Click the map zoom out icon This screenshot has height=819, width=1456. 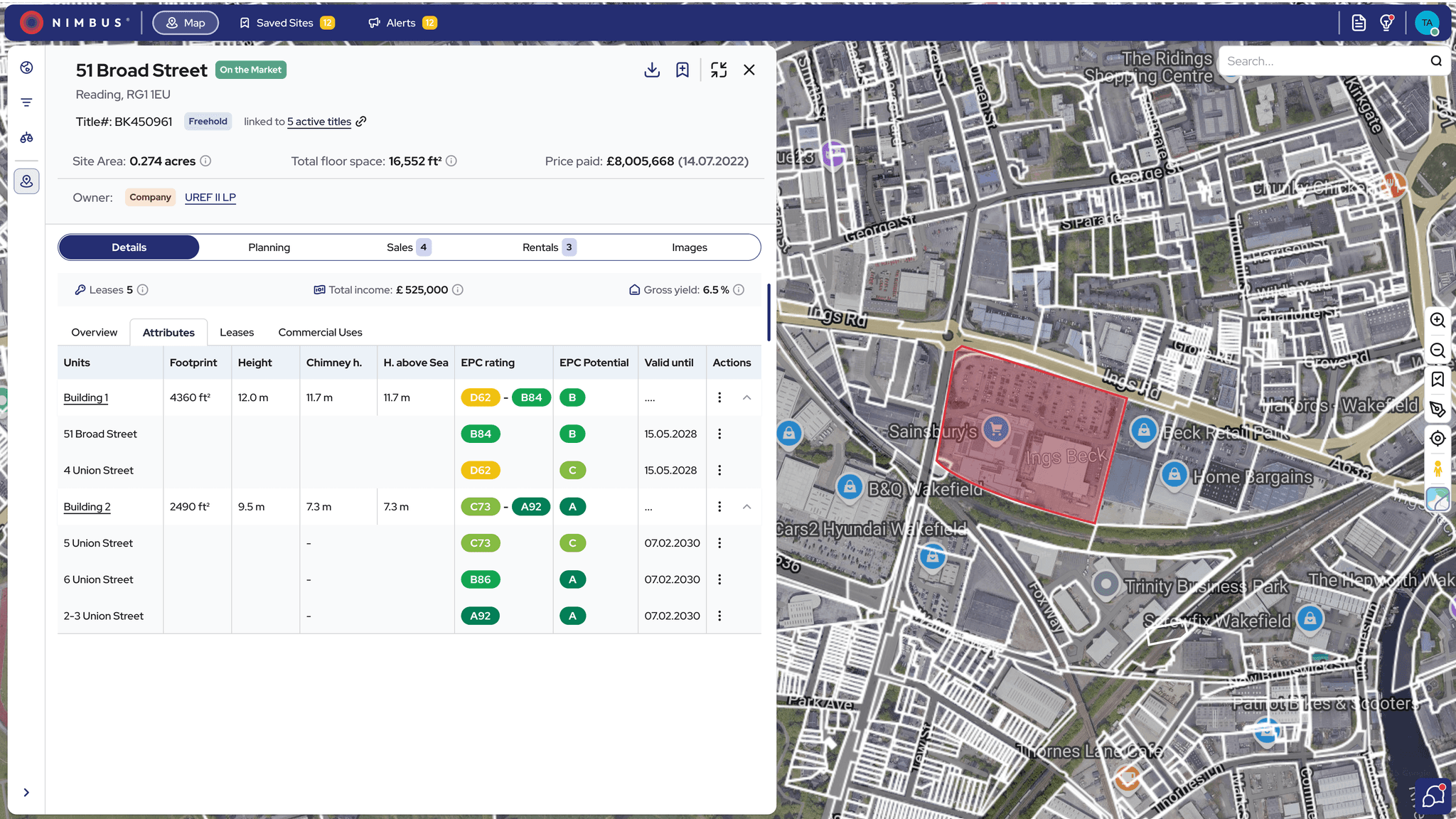[x=1438, y=350]
